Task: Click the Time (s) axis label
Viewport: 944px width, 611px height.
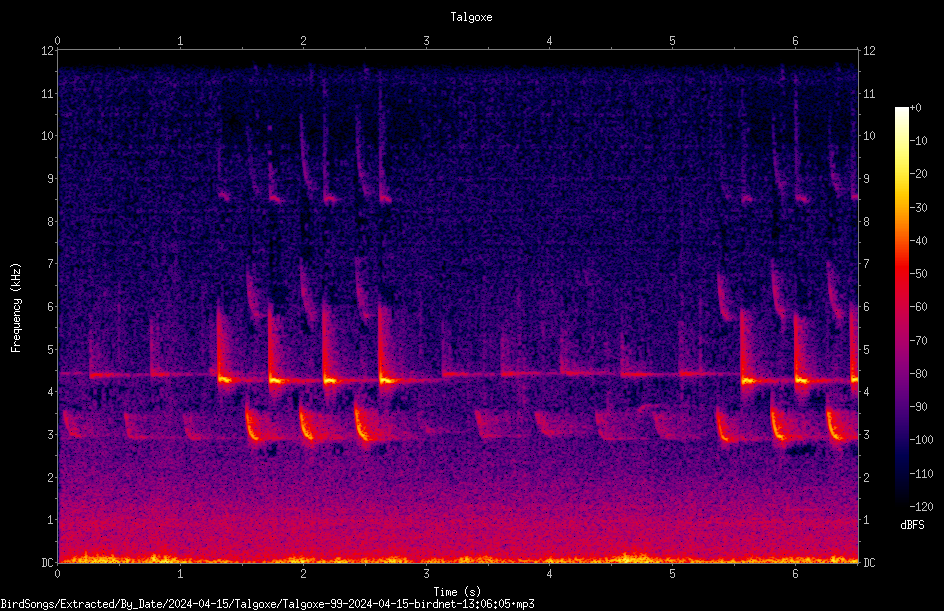Action: (x=458, y=592)
